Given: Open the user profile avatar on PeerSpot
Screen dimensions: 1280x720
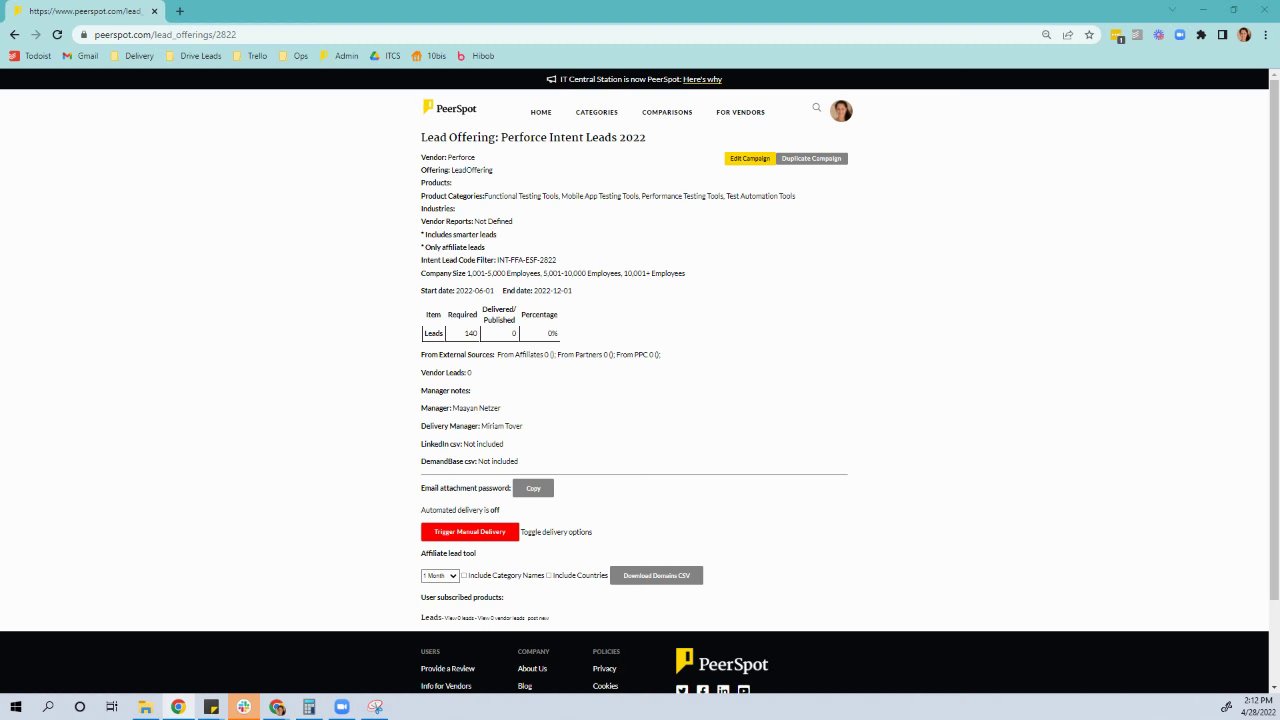Looking at the screenshot, I should 841,111.
